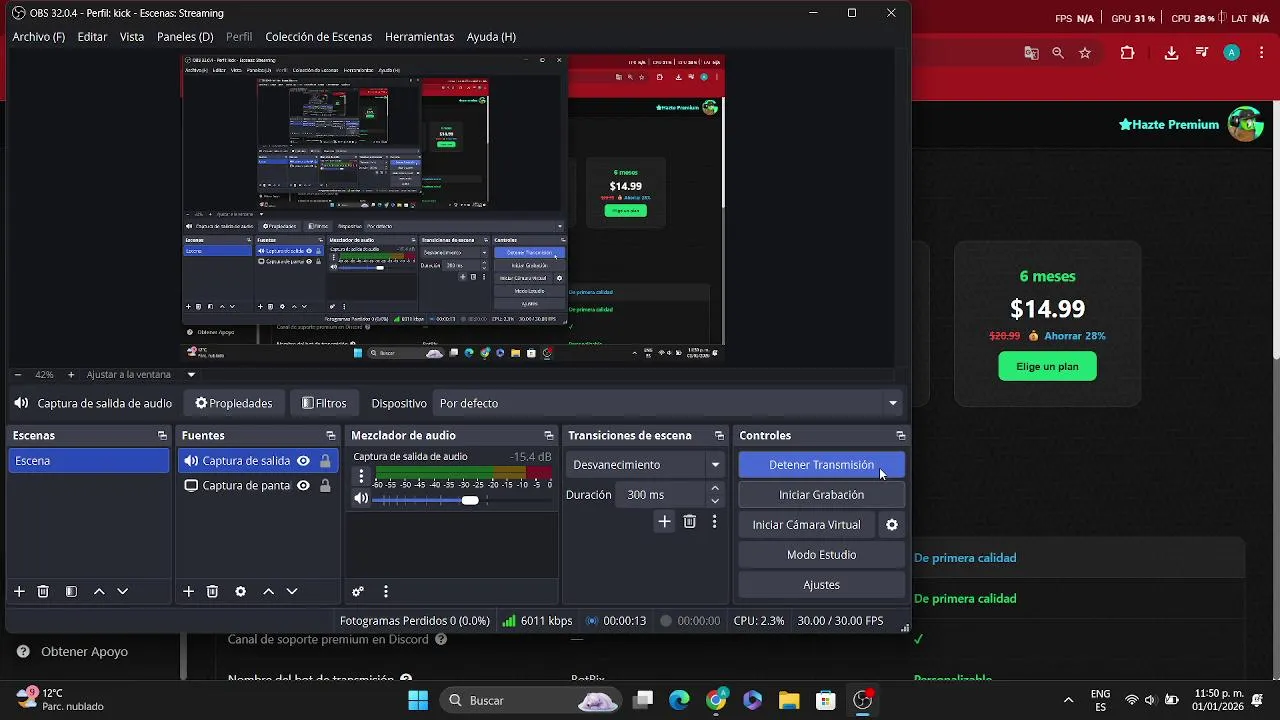Open Filtros for selected source
Image resolution: width=1280 pixels, height=720 pixels.
click(324, 404)
